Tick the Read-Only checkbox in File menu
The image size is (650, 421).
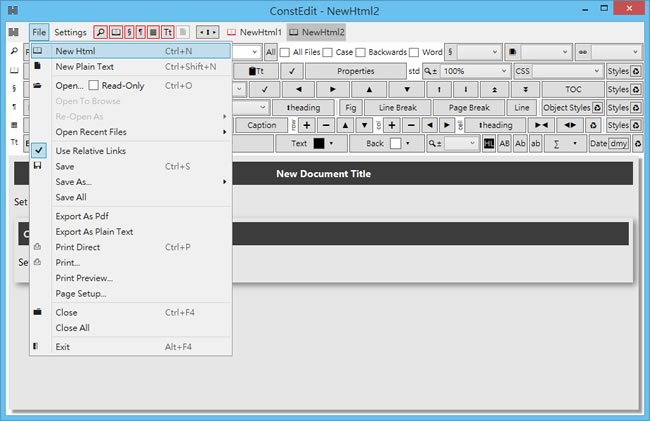[x=94, y=85]
